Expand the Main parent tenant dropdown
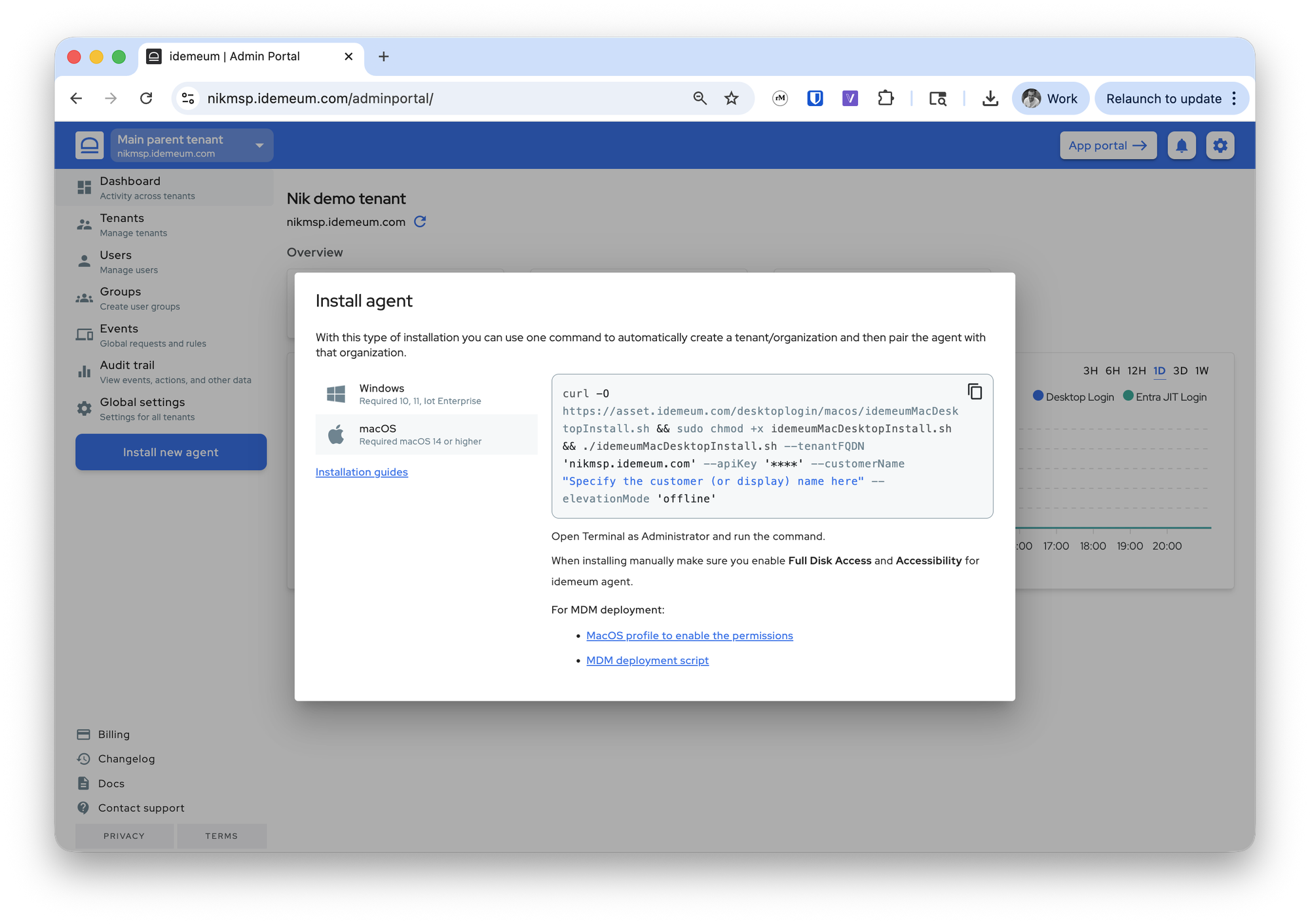The height and width of the screenshot is (924, 1310). (259, 145)
